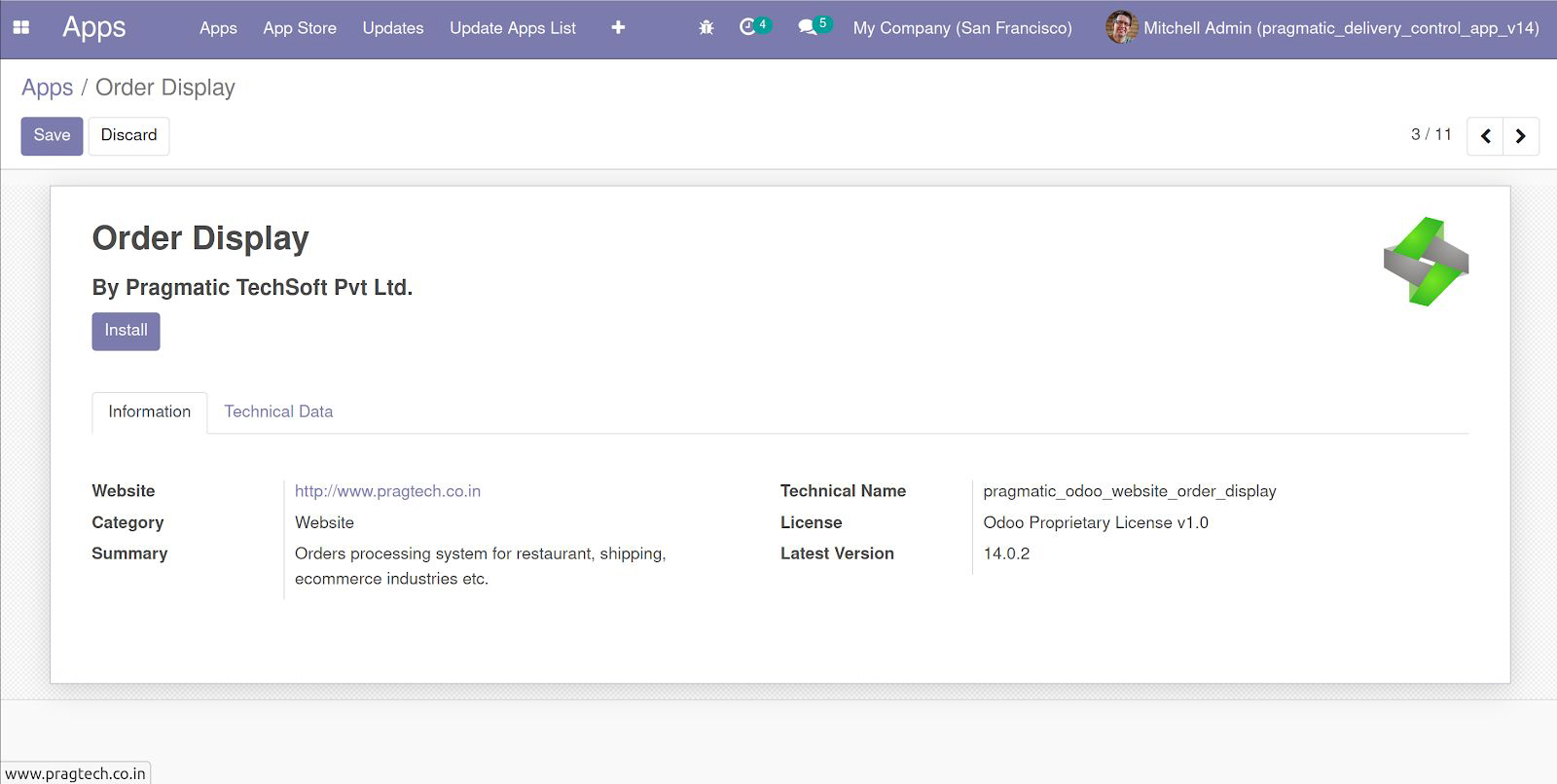Open App Store menu
The height and width of the screenshot is (784, 1557).
point(300,28)
